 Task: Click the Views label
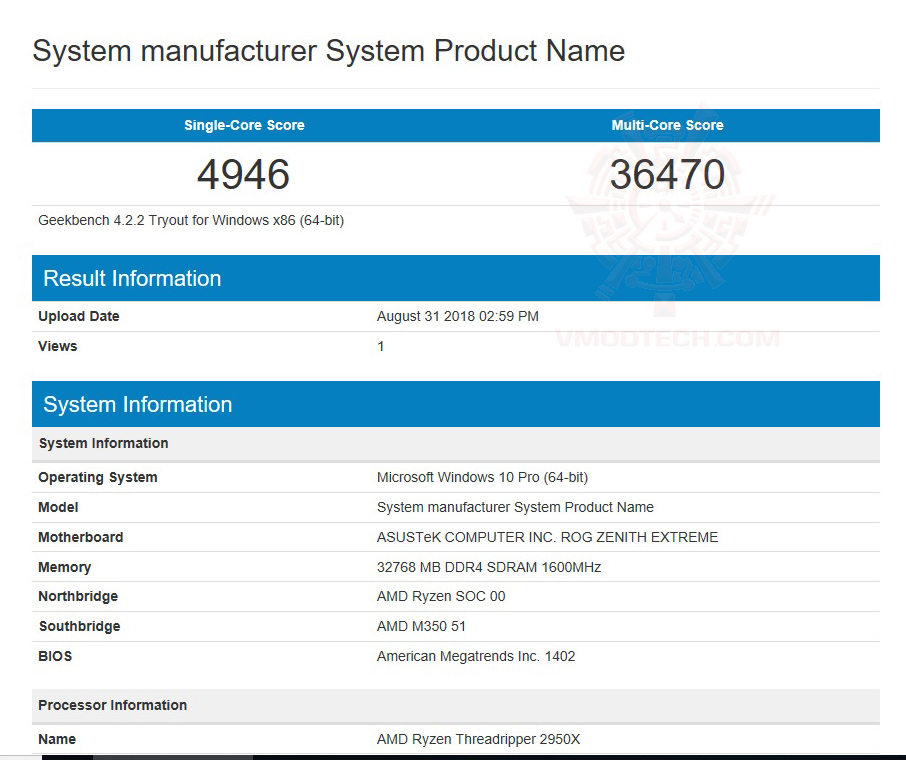57,346
